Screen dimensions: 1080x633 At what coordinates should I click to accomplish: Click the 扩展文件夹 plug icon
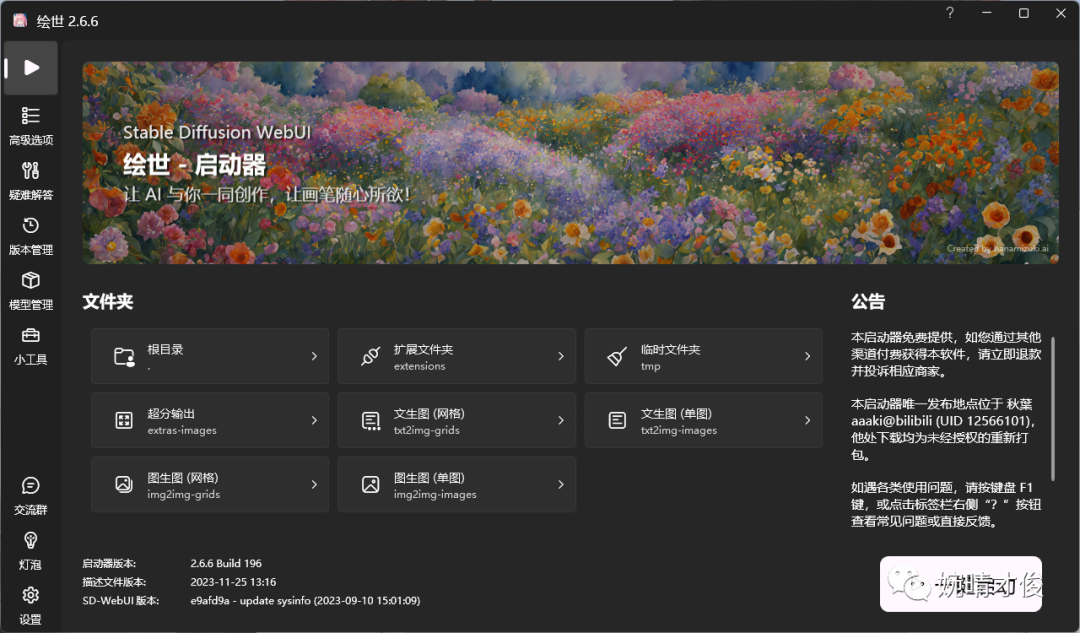click(371, 356)
